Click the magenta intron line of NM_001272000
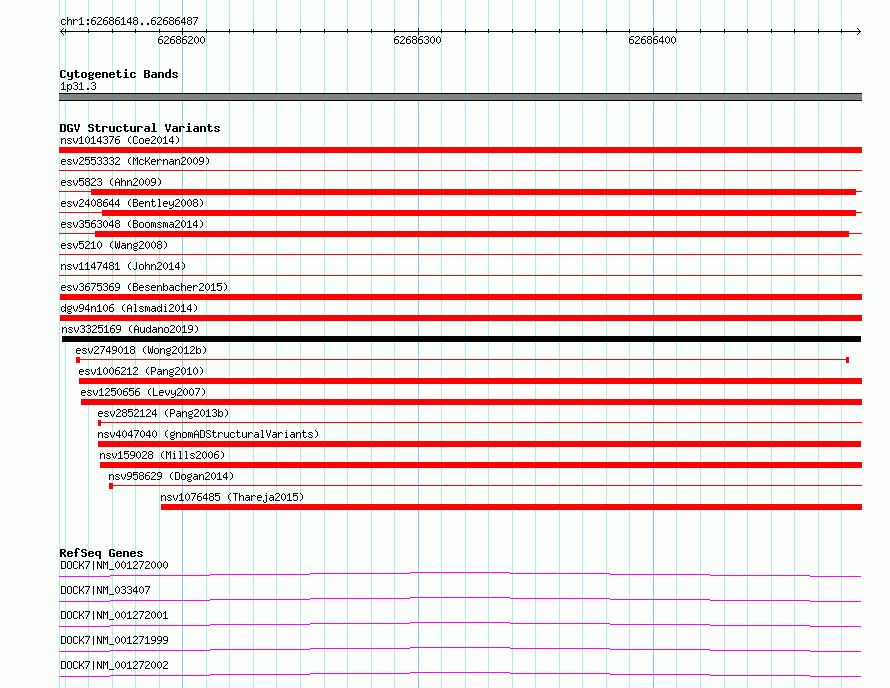890x688 pixels. click(460, 573)
